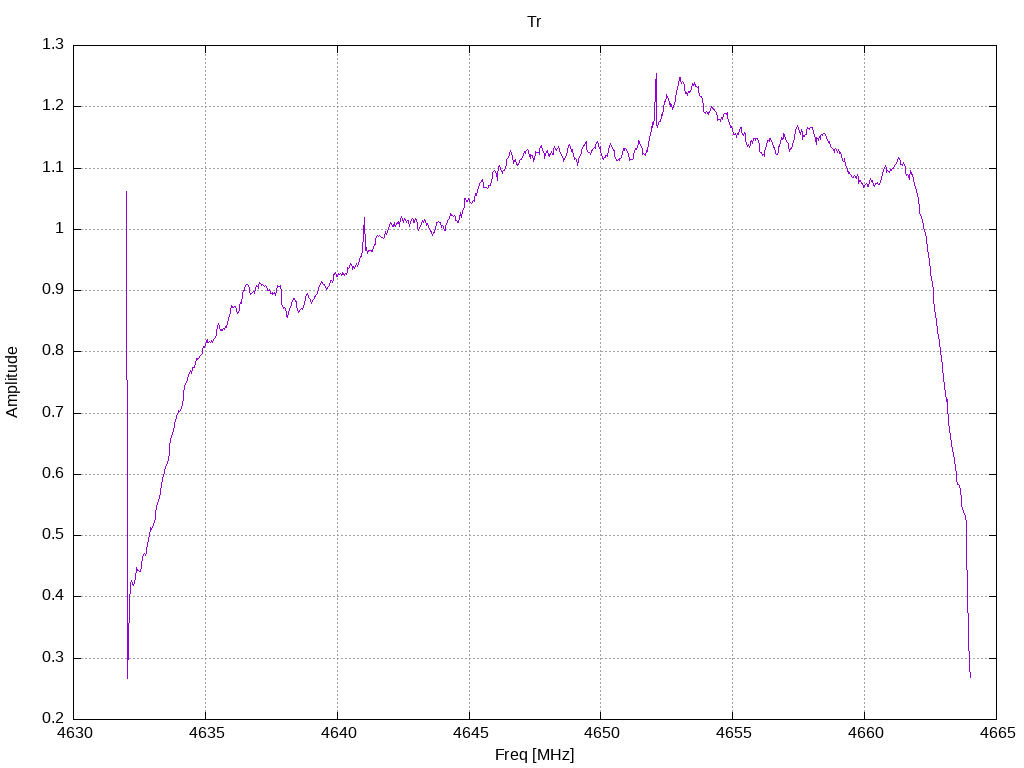Click the x-axis tick label 4665
Viewport: 1024px width, 768px height.
pos(997,733)
